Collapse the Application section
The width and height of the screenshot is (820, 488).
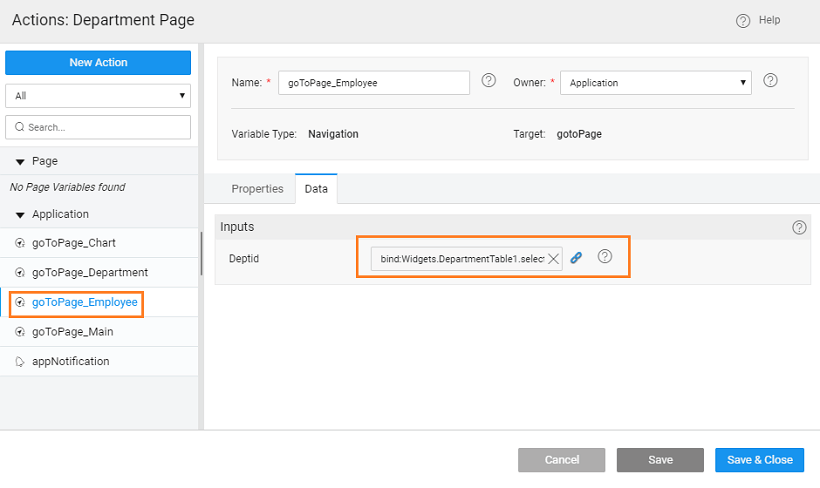click(20, 215)
